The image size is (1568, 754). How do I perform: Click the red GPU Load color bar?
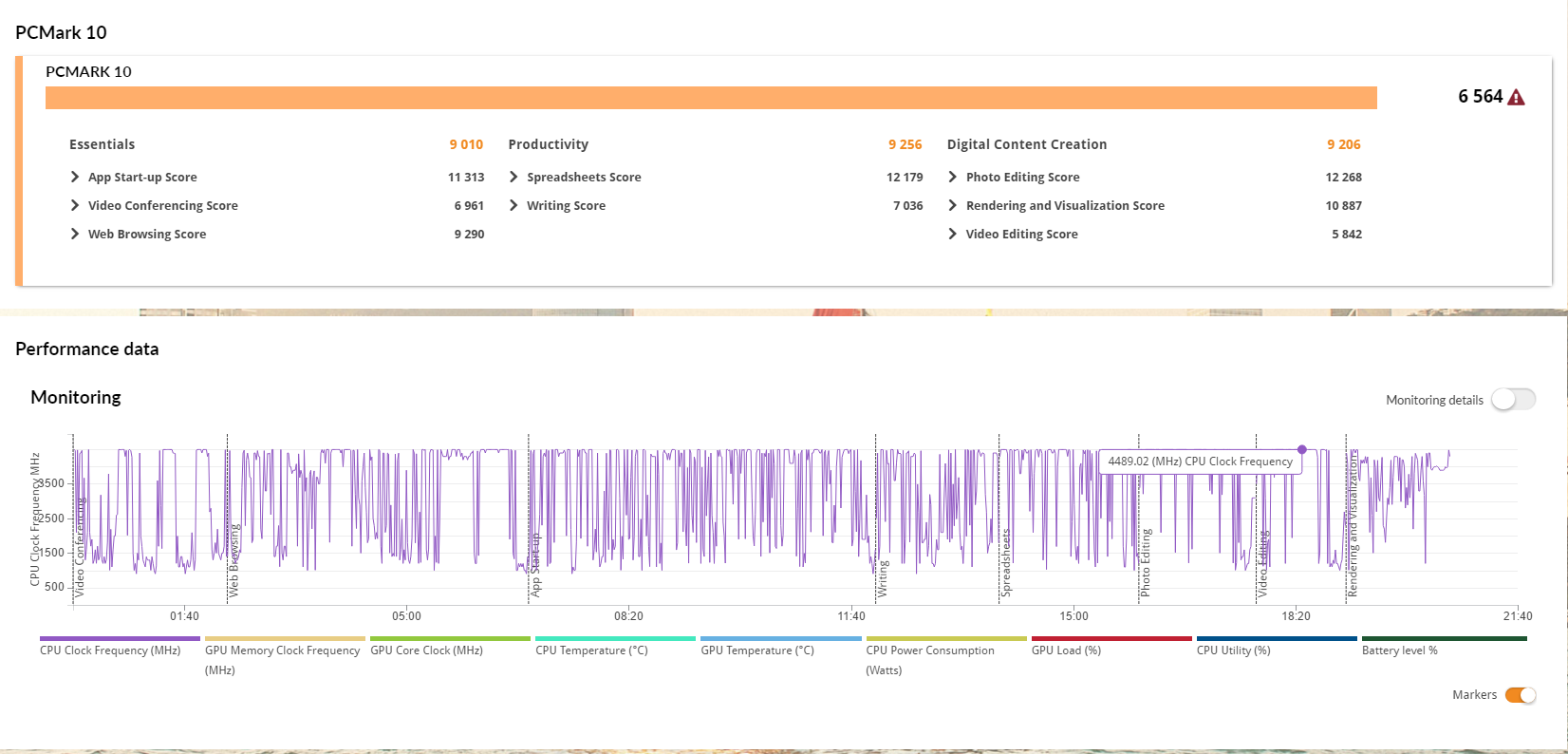(1111, 639)
